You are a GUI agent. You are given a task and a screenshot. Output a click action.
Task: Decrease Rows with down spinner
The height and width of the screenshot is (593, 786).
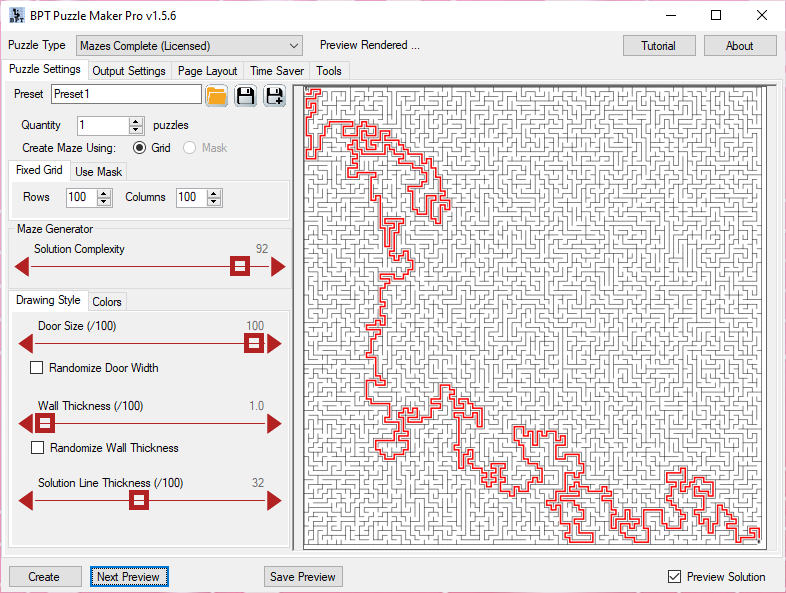tap(104, 202)
